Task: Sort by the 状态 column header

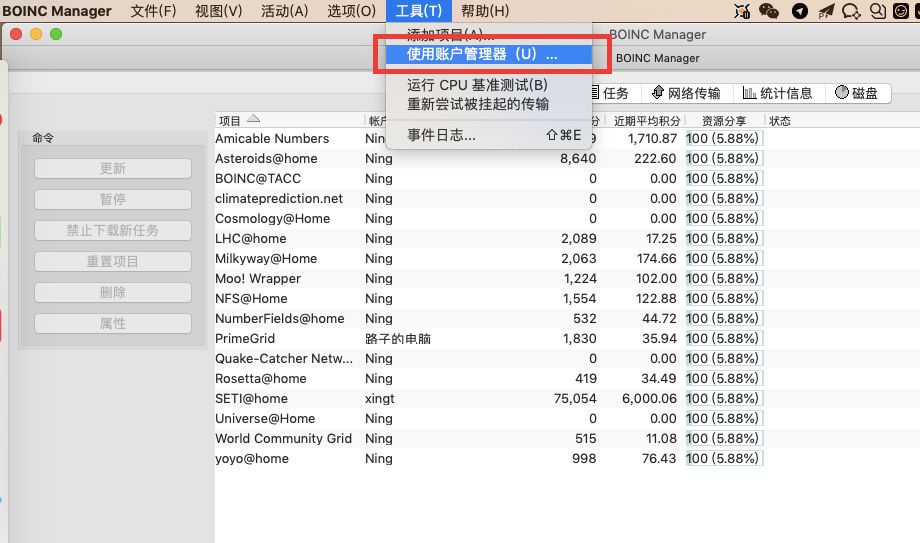Action: 780,121
